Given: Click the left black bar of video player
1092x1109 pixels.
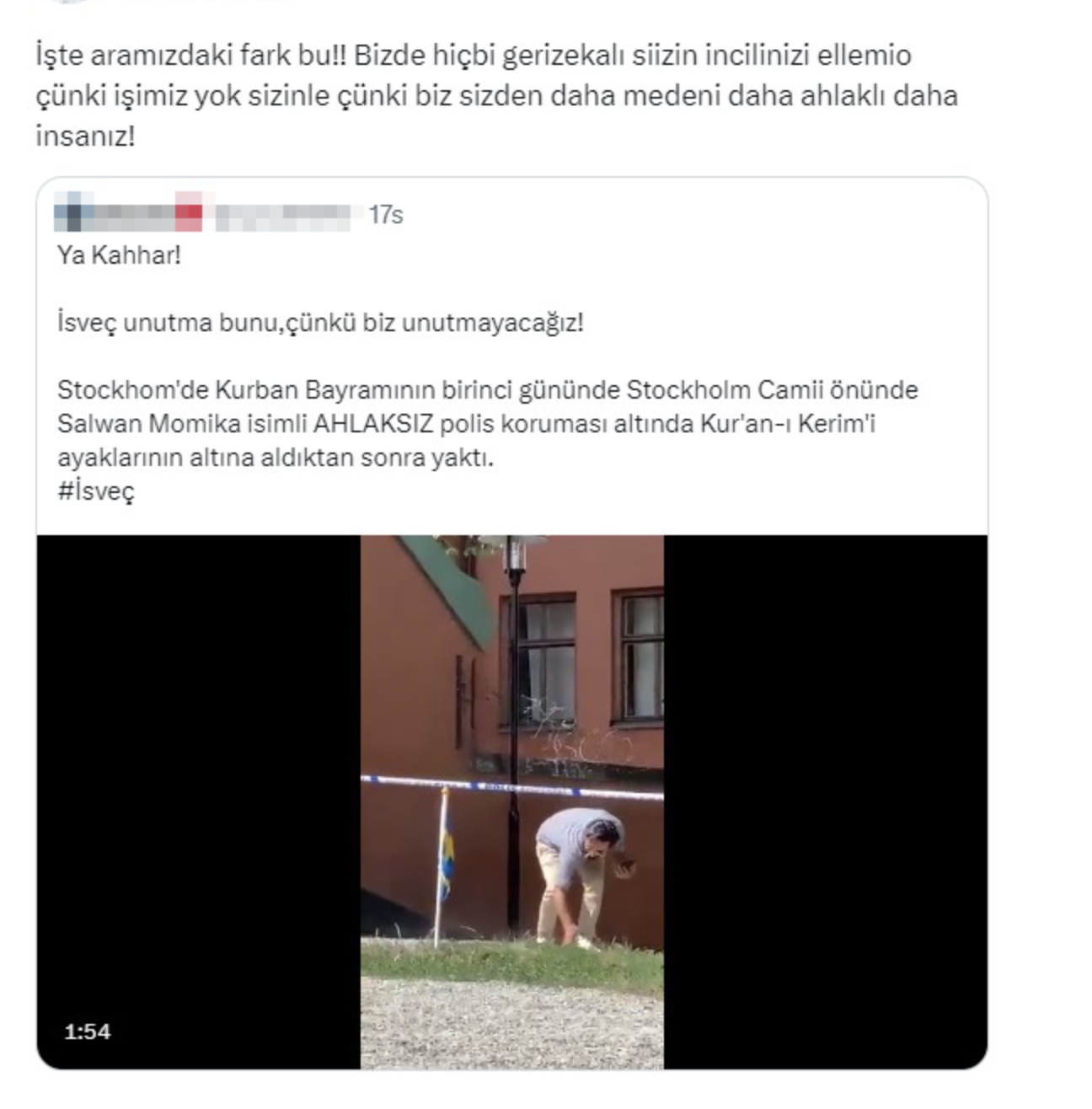Looking at the screenshot, I should 199,801.
